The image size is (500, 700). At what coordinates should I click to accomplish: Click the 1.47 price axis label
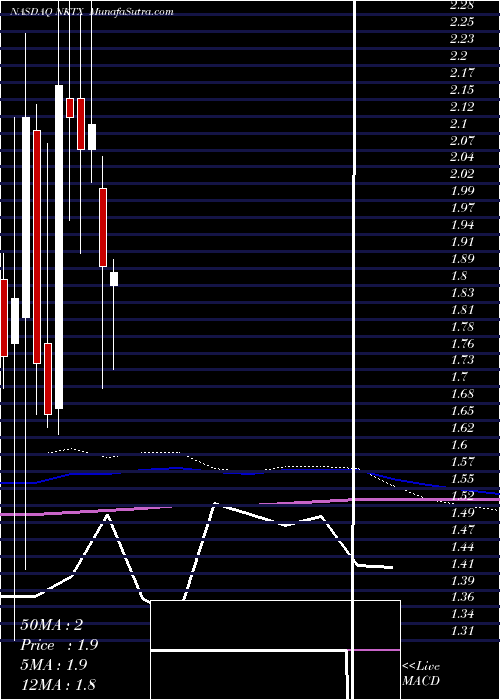click(x=462, y=529)
